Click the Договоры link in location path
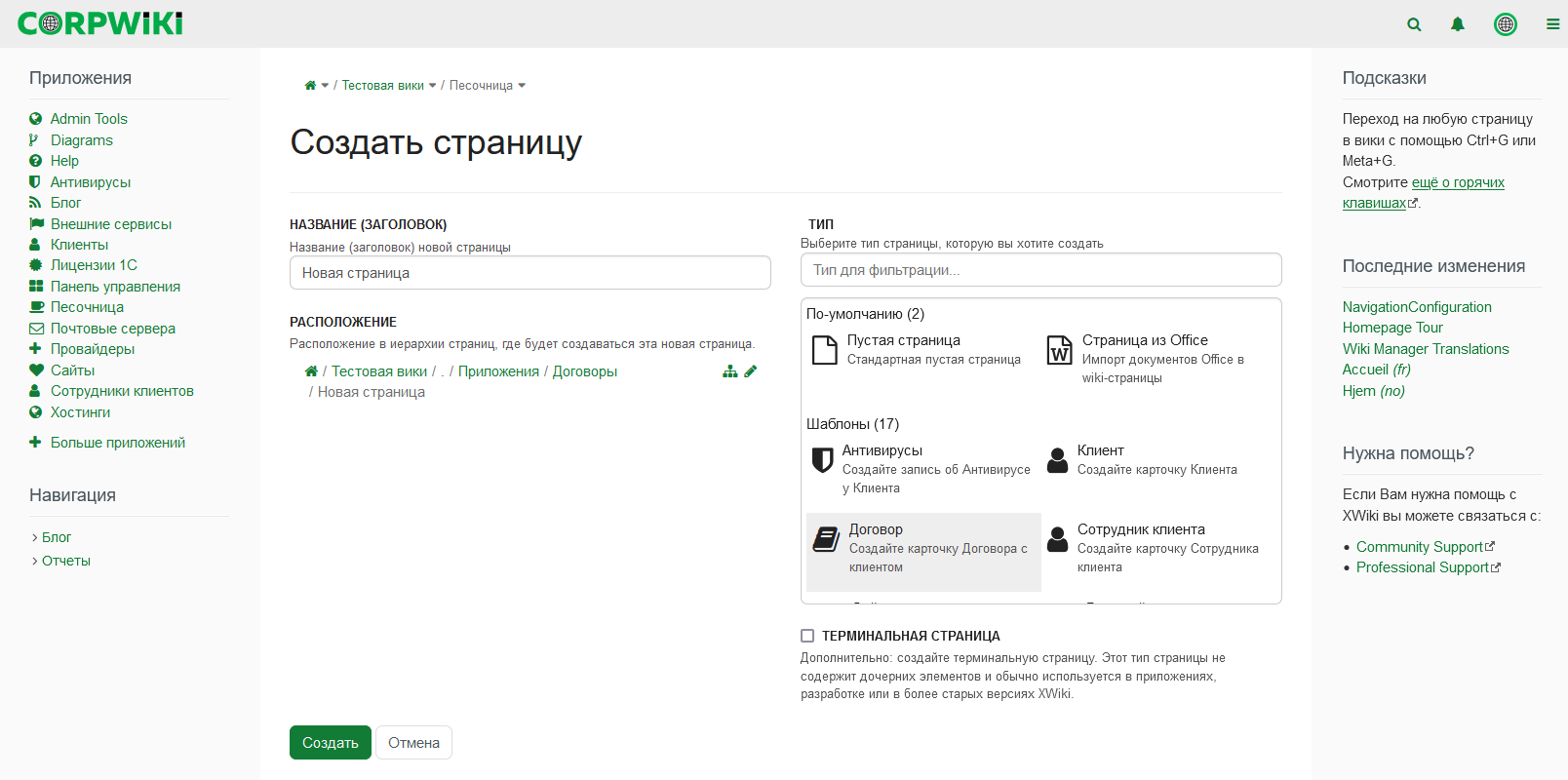The height and width of the screenshot is (780, 1568). coord(585,371)
